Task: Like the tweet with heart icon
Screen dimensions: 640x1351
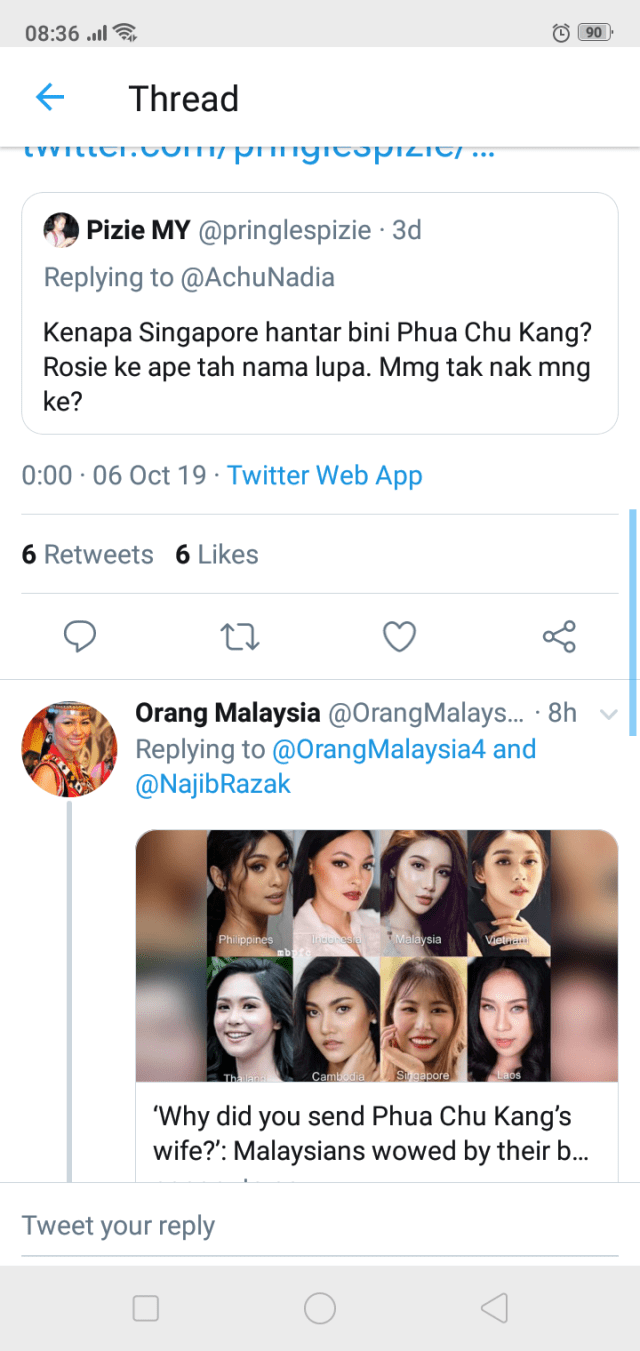Action: (x=399, y=636)
